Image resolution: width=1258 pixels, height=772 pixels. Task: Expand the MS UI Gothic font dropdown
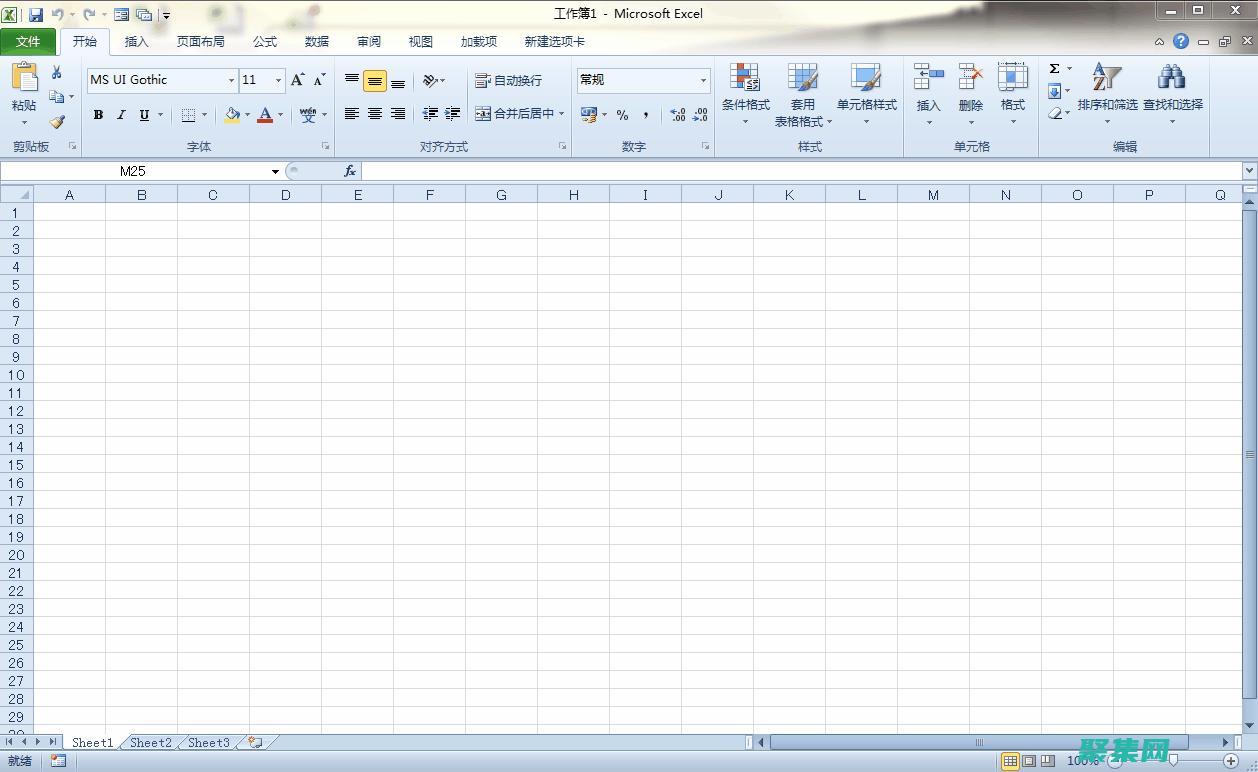point(231,80)
